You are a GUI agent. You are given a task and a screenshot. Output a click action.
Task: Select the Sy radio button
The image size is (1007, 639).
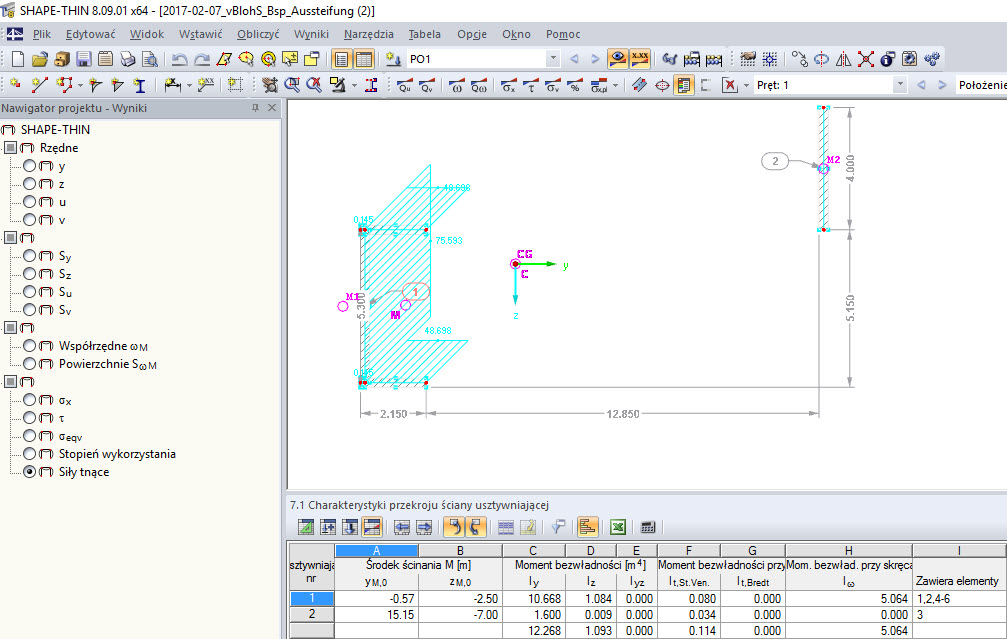30,256
